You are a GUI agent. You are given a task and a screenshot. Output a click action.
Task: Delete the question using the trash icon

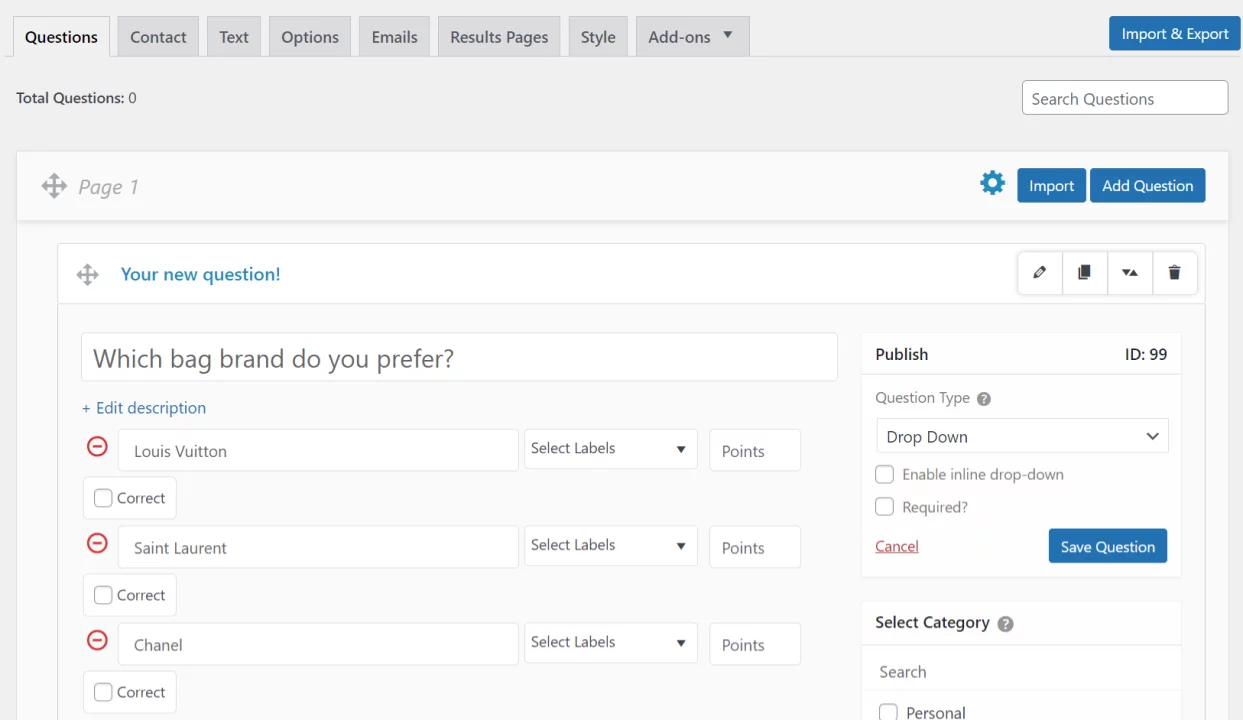(1174, 272)
